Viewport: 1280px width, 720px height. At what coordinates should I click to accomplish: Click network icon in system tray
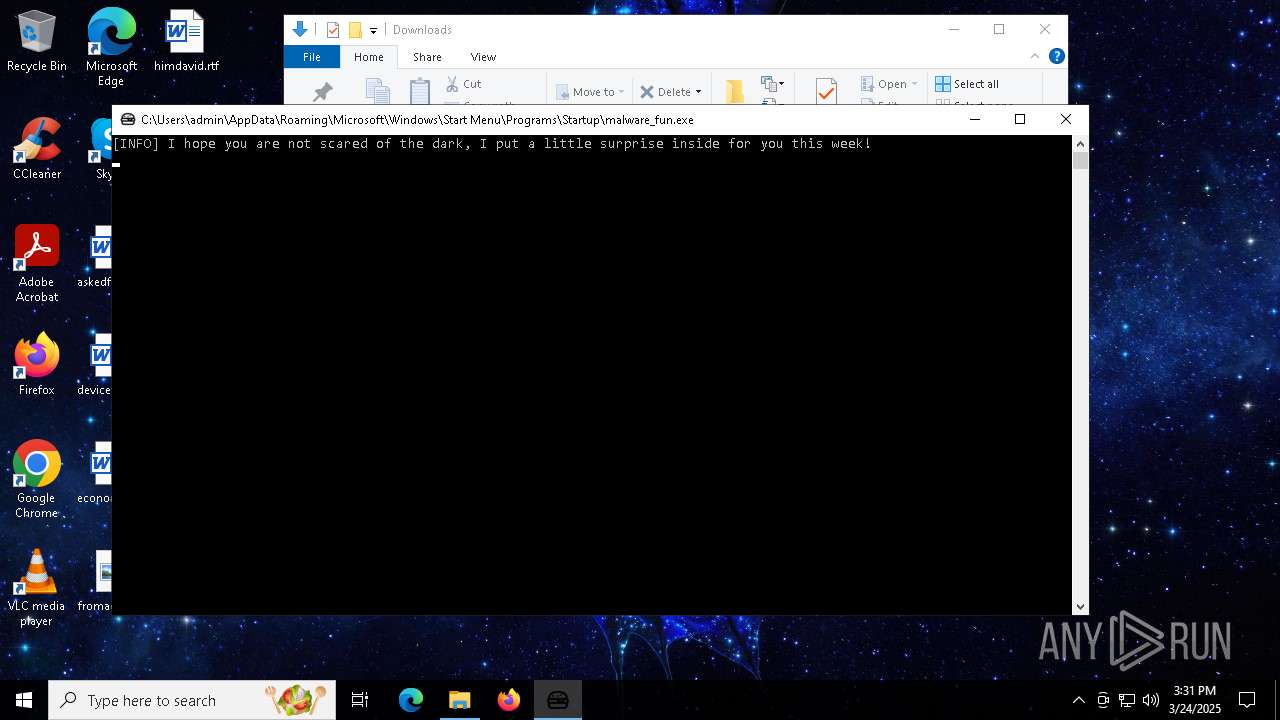click(x=1127, y=700)
